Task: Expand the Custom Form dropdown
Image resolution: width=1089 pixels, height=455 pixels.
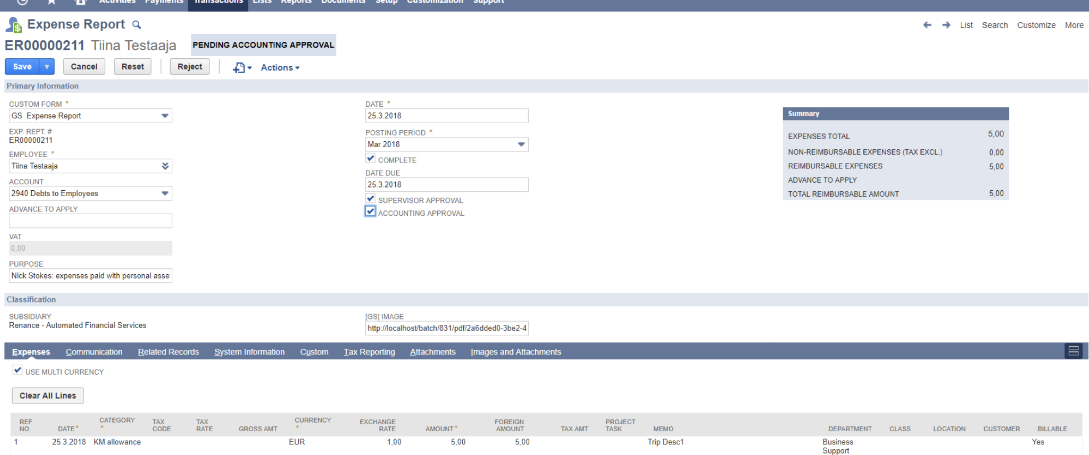Action: (165, 116)
